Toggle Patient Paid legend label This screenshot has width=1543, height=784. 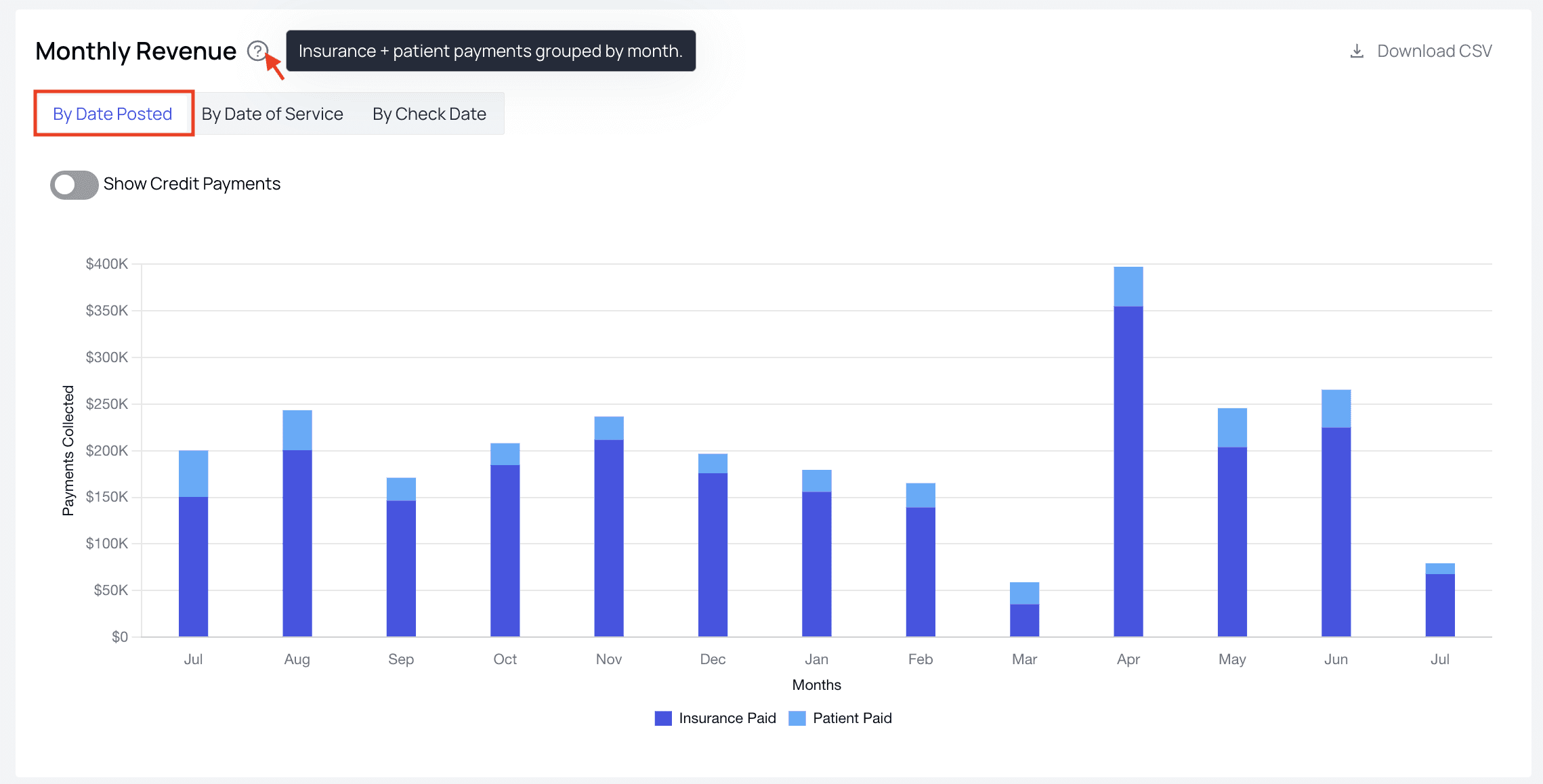point(851,718)
